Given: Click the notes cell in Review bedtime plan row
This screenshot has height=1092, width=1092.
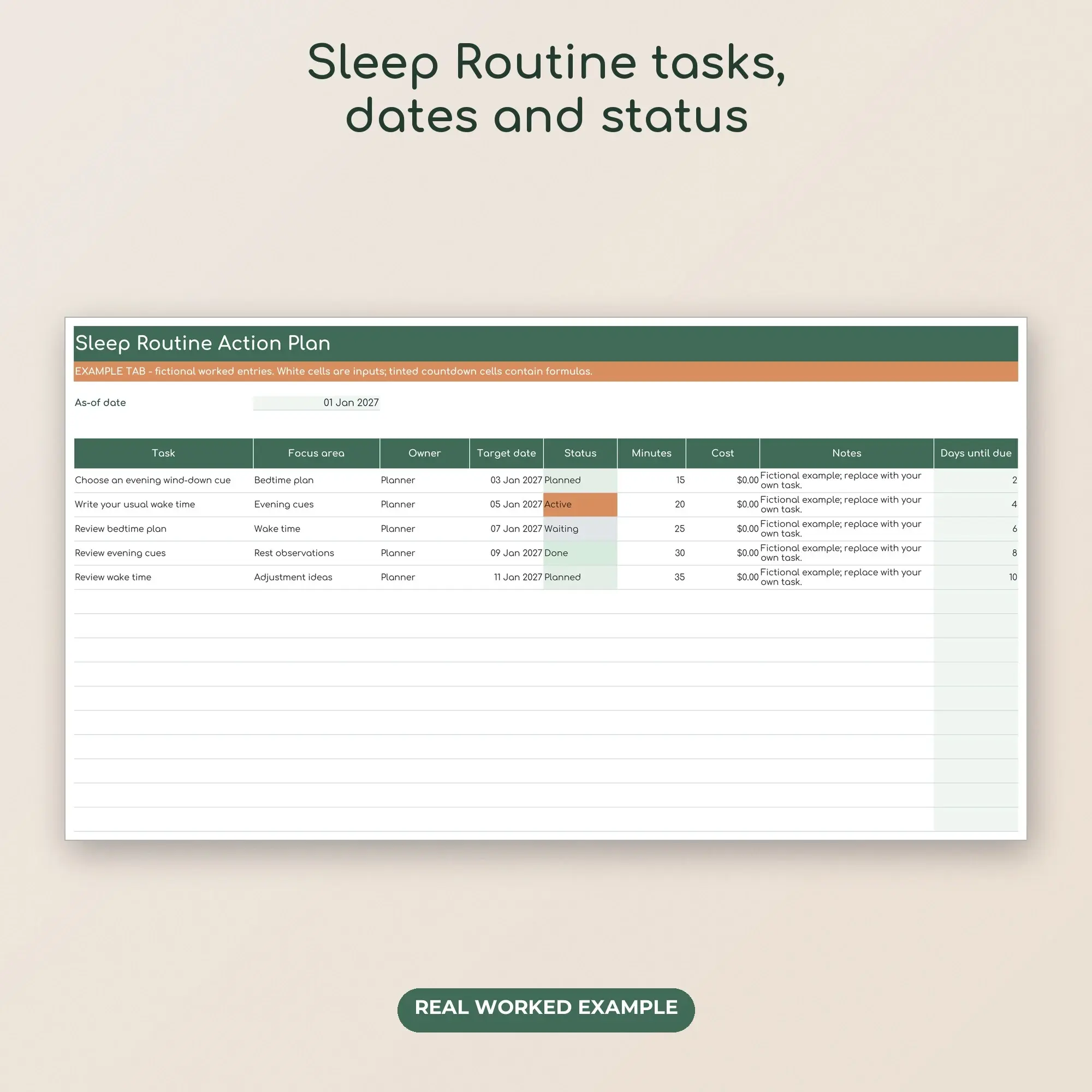Looking at the screenshot, I should point(847,529).
